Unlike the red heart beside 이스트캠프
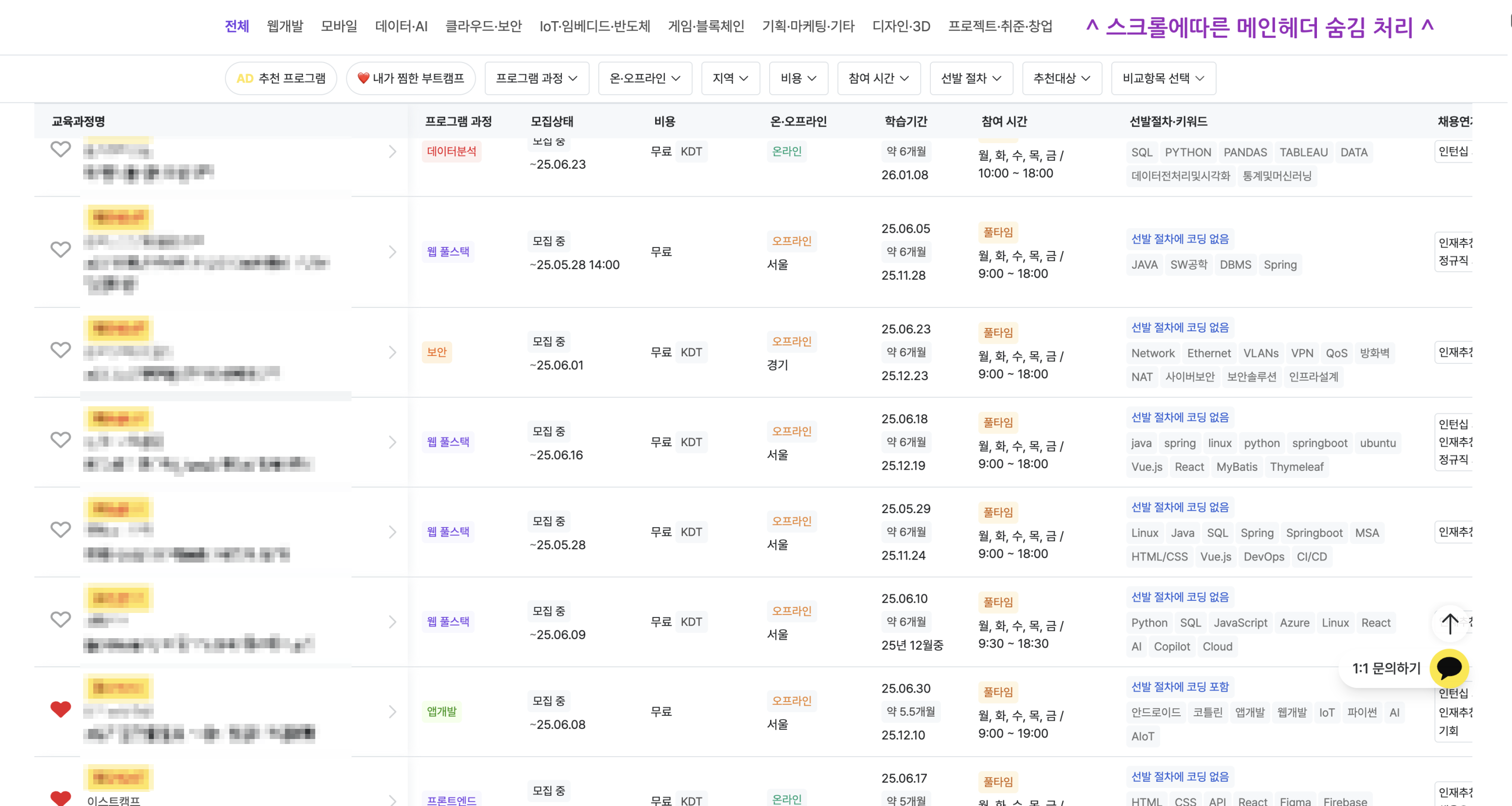 (x=60, y=797)
